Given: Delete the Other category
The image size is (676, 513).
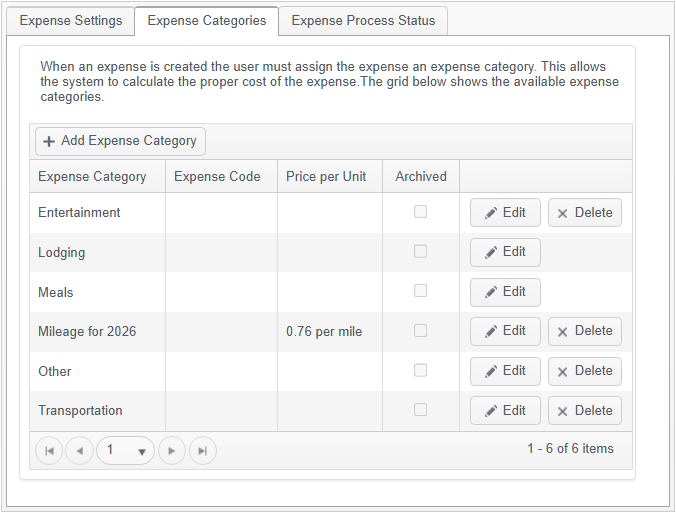Looking at the screenshot, I should 585,371.
